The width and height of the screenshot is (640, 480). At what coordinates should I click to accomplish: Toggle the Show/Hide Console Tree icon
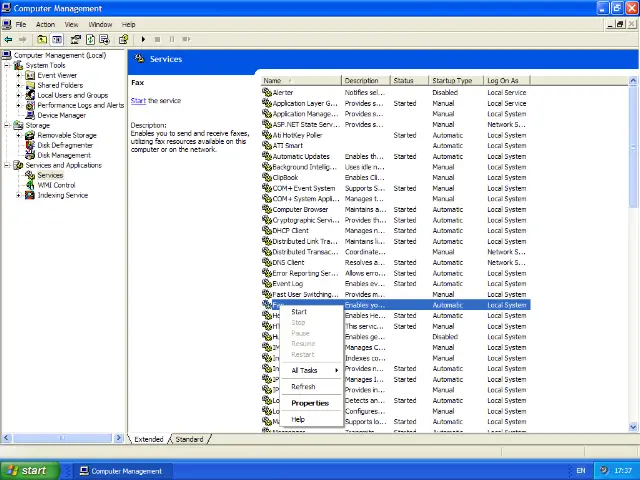coord(57,39)
